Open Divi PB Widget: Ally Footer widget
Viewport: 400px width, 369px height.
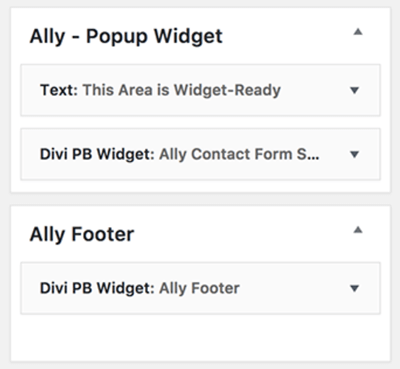pyautogui.click(x=200, y=288)
